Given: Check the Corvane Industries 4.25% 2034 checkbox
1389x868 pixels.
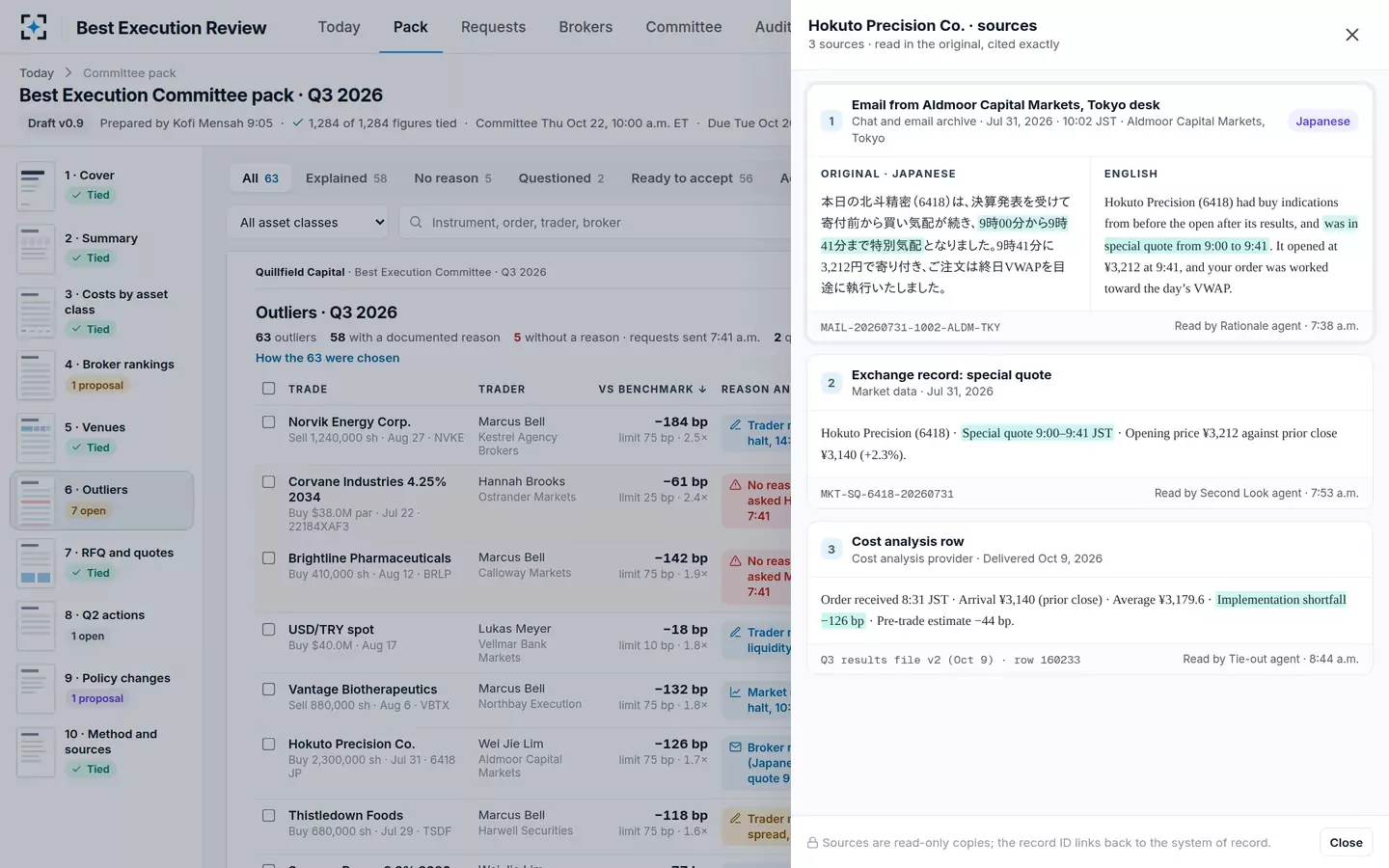Looking at the screenshot, I should 269,481.
